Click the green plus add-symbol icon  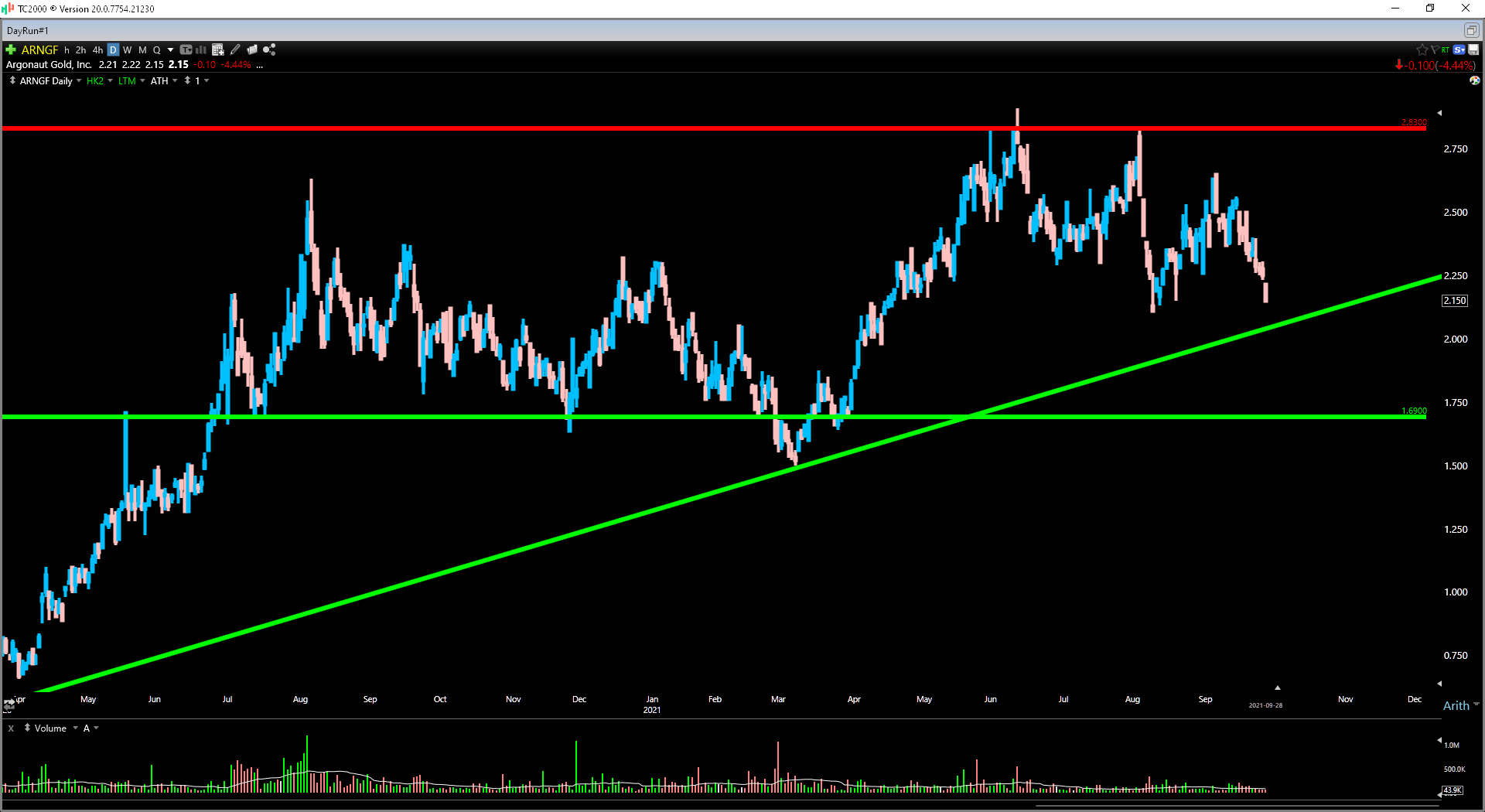click(11, 49)
